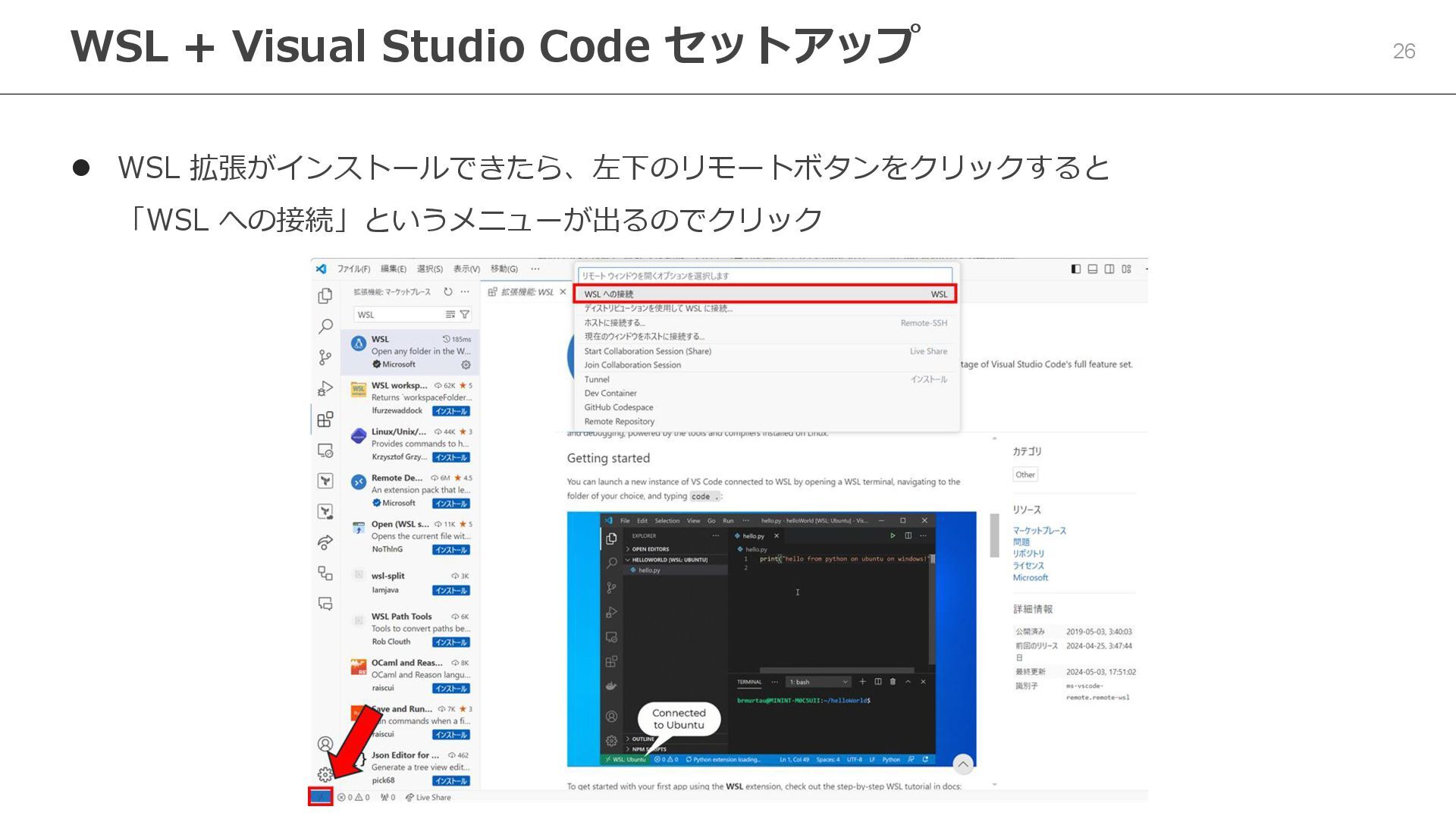
Task: Focus the remote window options input box
Action: [765, 276]
